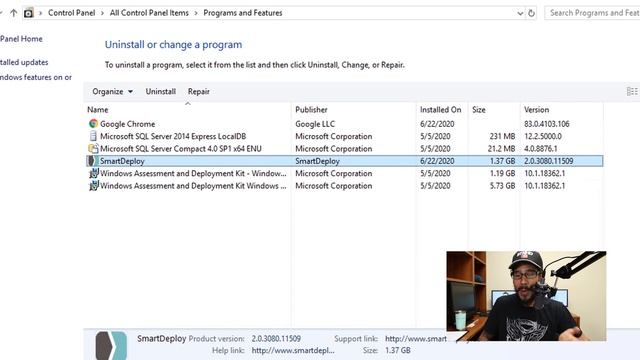Open the Control Panel Home link

click(21, 39)
